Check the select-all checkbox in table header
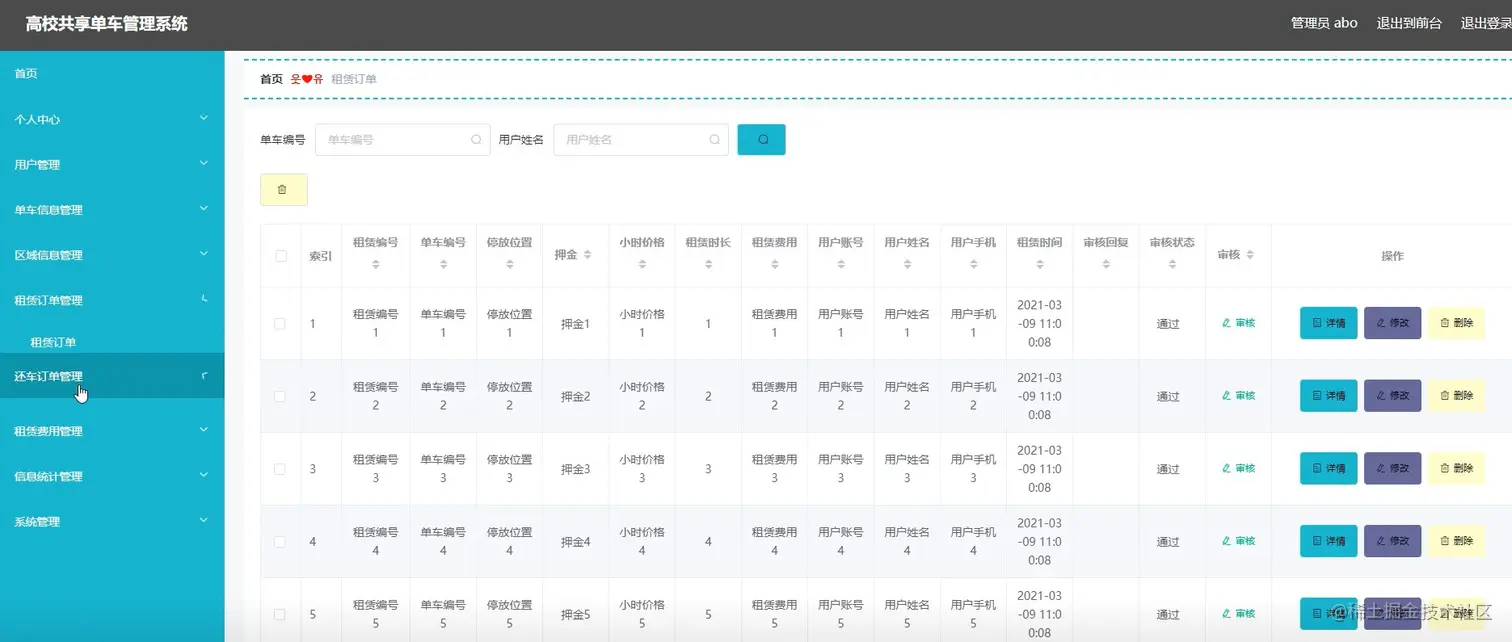This screenshot has width=1512, height=642. [x=280, y=255]
